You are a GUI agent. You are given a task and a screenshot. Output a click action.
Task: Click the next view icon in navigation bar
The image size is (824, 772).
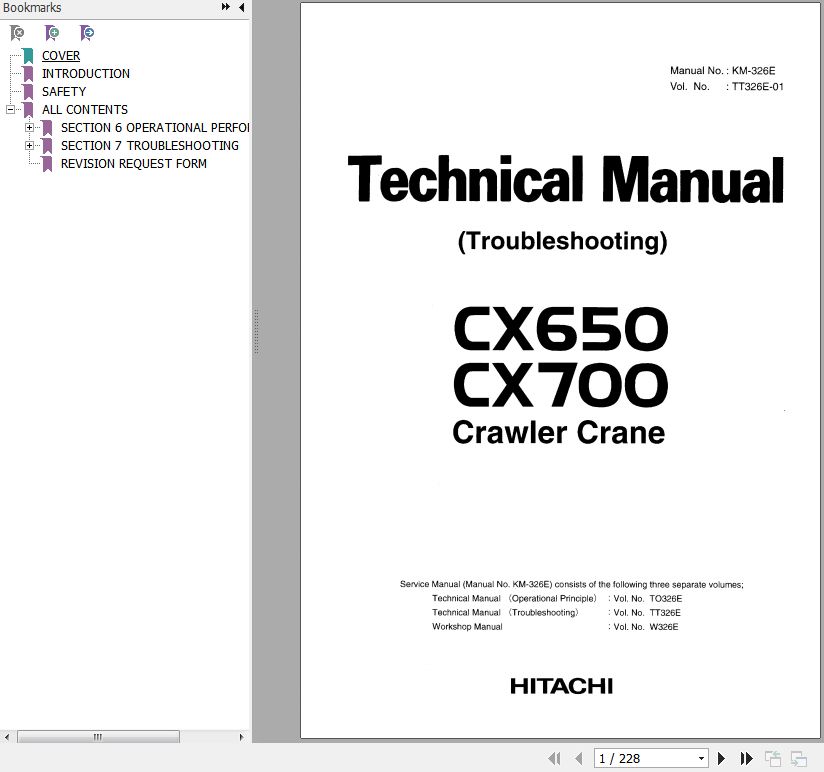click(x=798, y=758)
